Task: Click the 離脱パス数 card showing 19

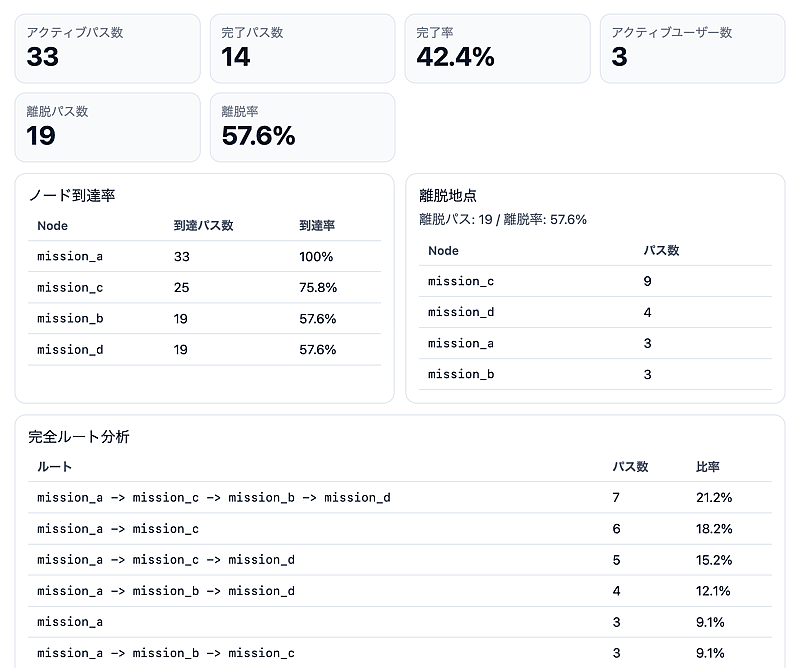Action: click(107, 127)
